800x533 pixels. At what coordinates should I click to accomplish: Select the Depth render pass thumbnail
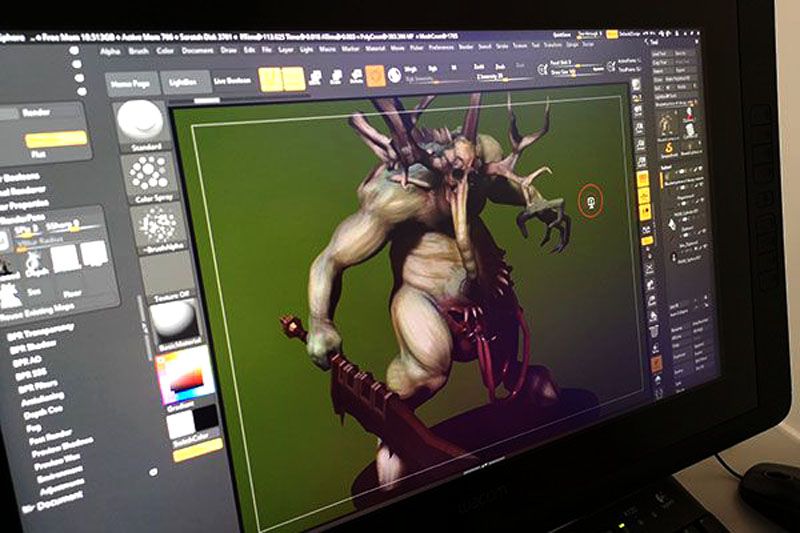coord(36,264)
